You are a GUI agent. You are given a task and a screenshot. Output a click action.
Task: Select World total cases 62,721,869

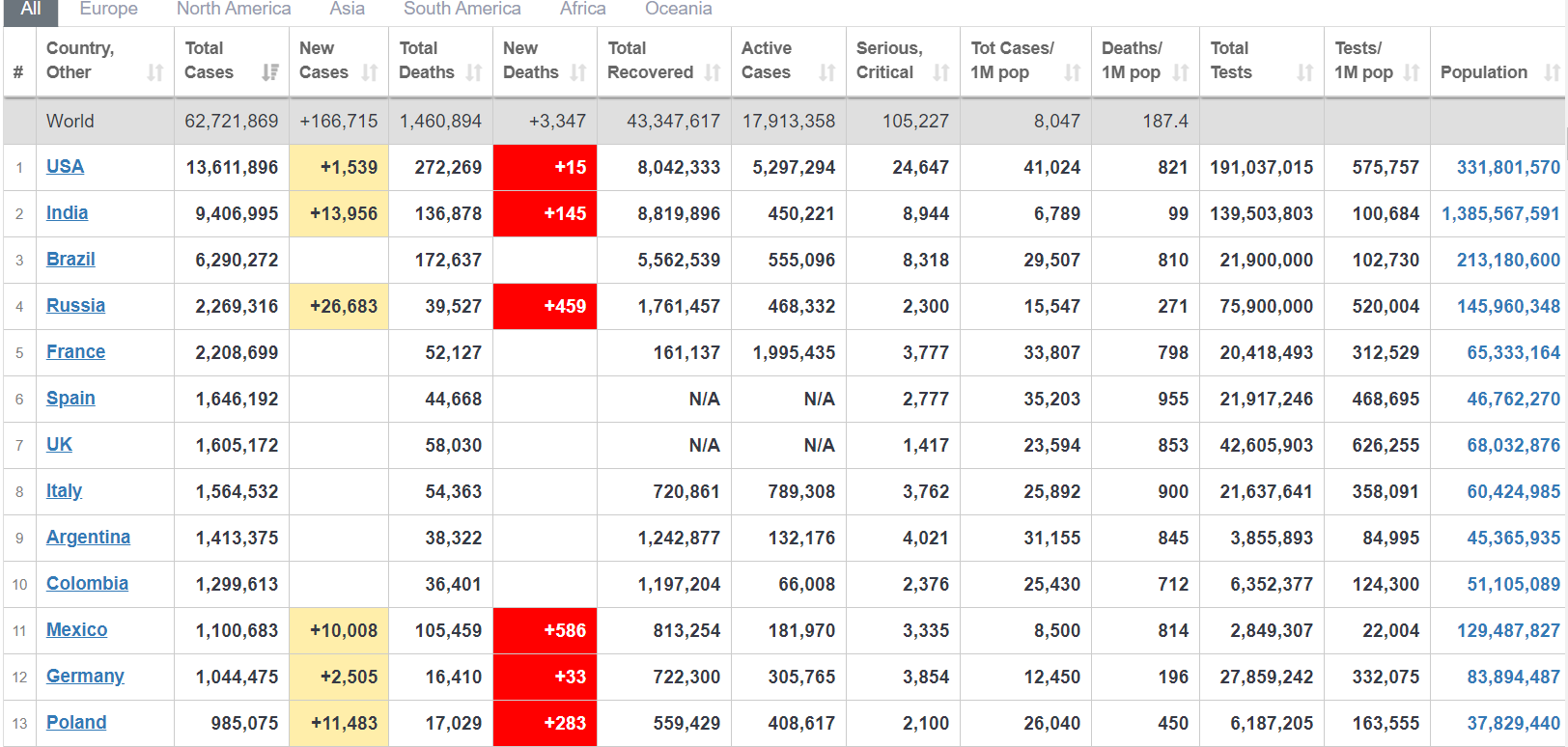232,121
